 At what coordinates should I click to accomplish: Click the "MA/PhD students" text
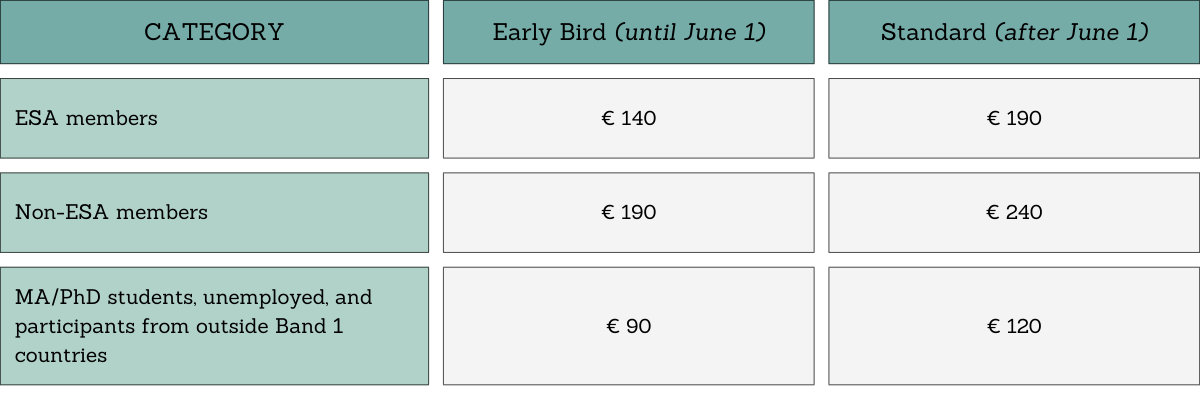click(x=93, y=298)
